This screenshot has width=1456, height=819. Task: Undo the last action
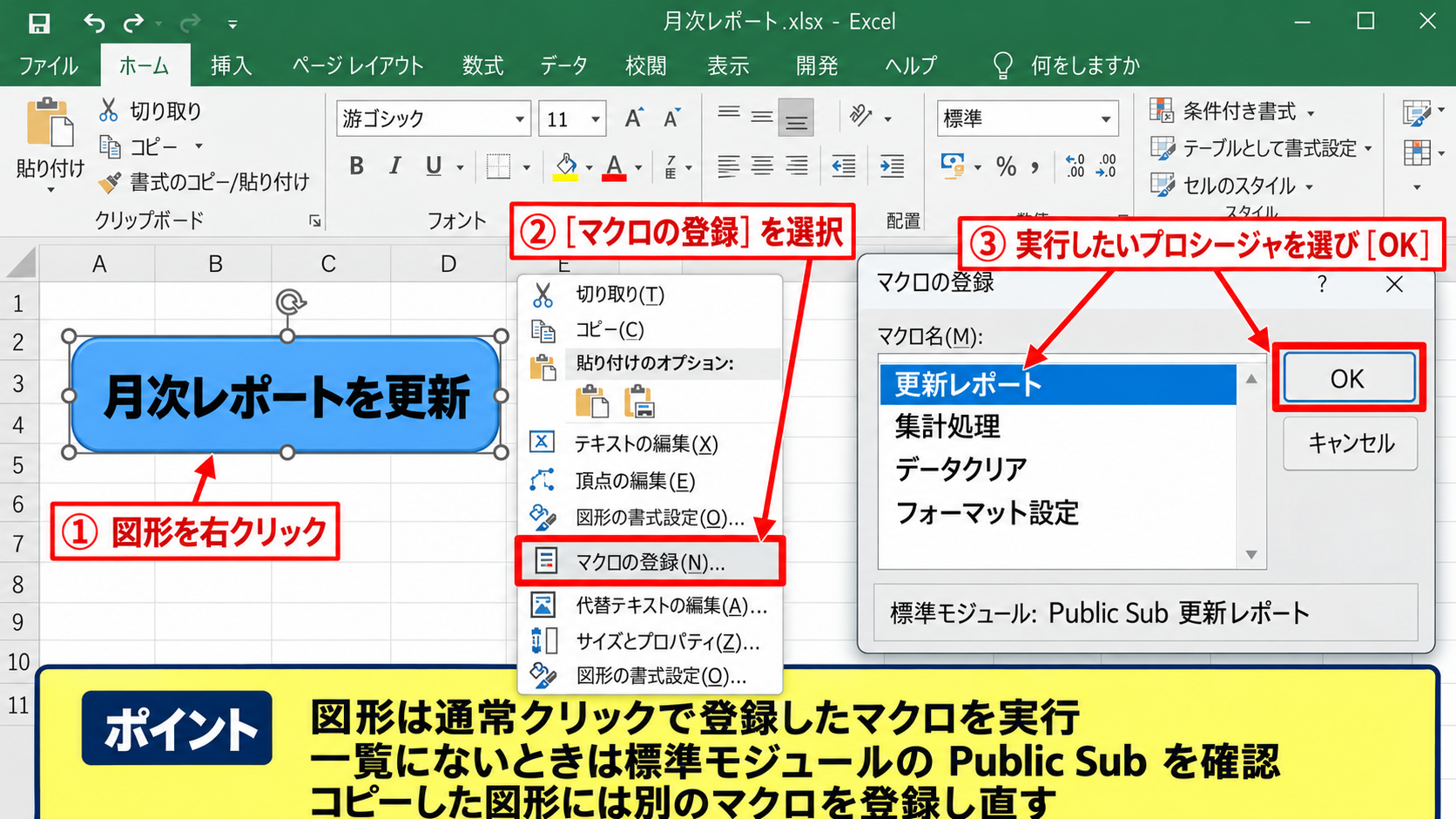click(x=94, y=23)
